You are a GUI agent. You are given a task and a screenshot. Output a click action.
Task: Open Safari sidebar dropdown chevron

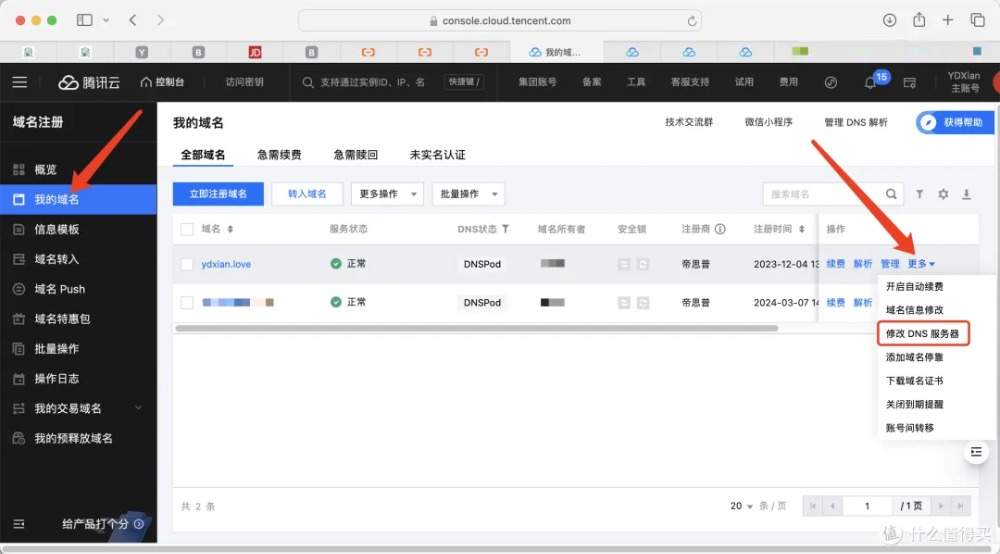click(106, 20)
